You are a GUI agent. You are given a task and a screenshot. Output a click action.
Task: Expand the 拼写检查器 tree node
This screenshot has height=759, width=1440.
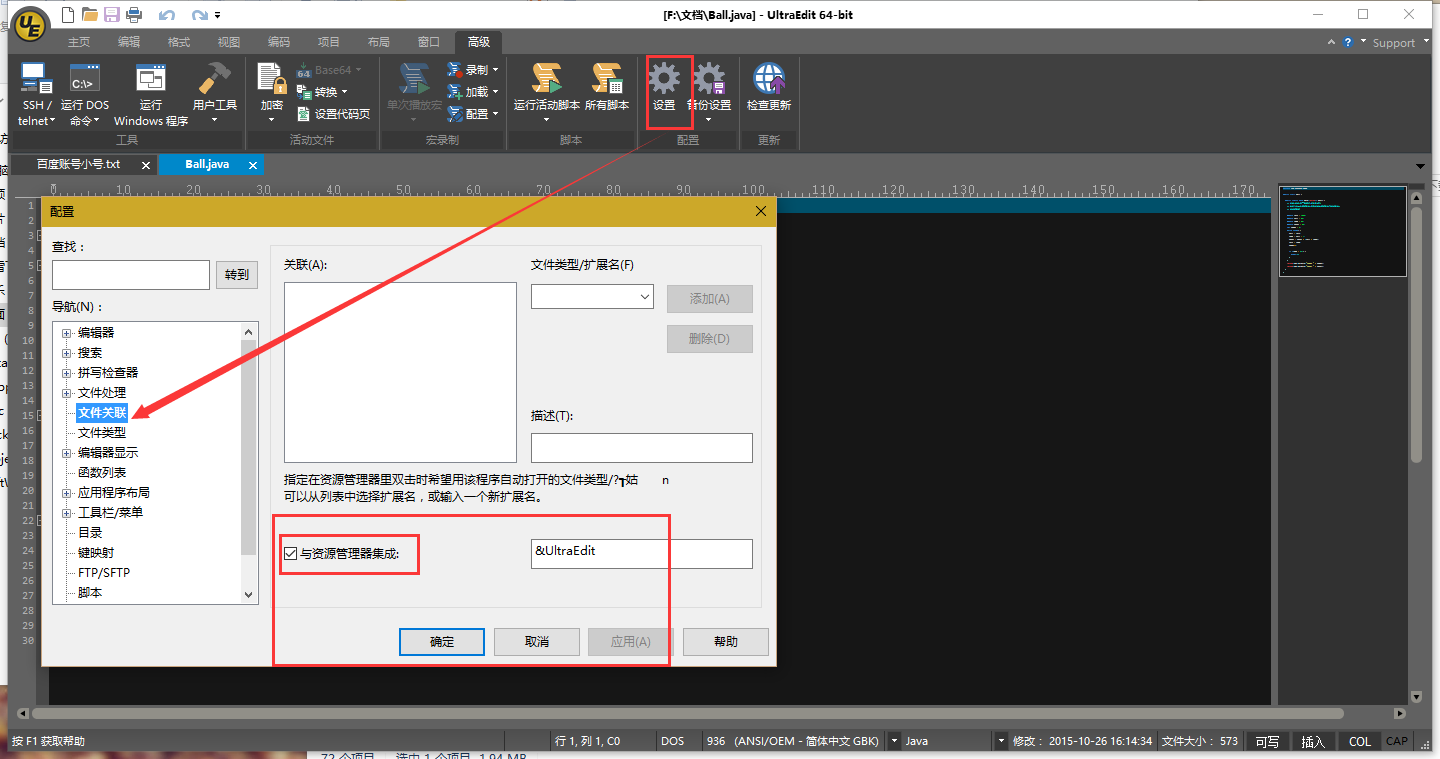click(67, 373)
